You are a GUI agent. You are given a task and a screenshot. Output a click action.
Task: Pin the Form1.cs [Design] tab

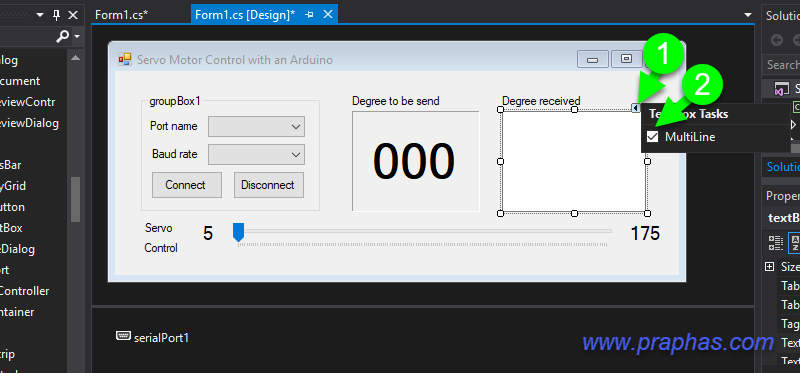[x=309, y=15]
